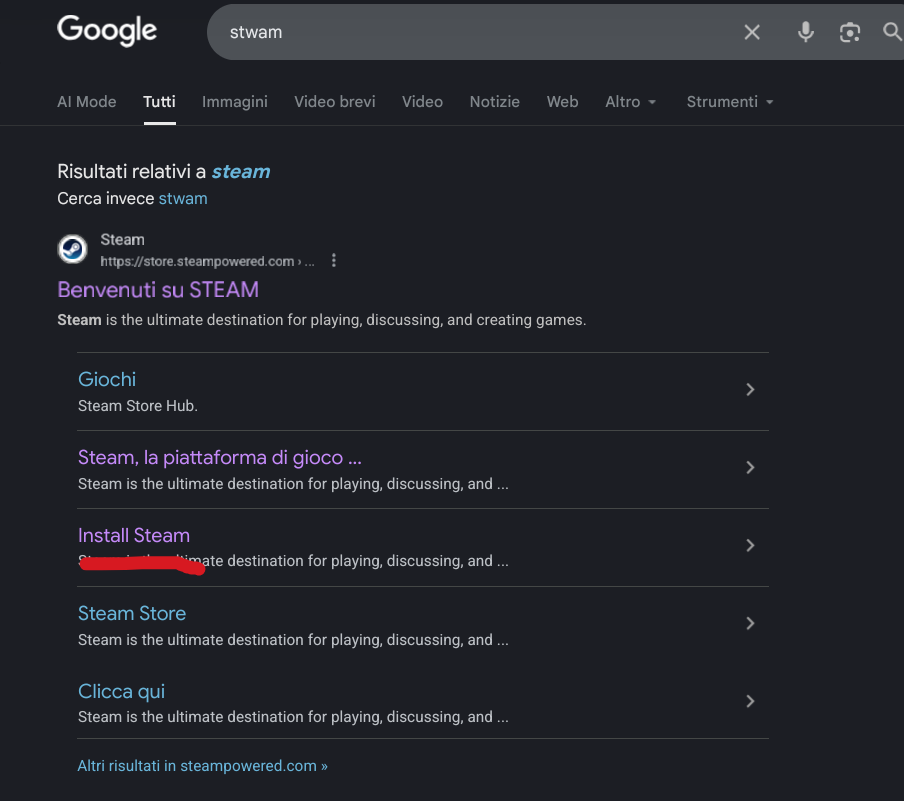Click the arrow beside Steam Store

coord(750,624)
